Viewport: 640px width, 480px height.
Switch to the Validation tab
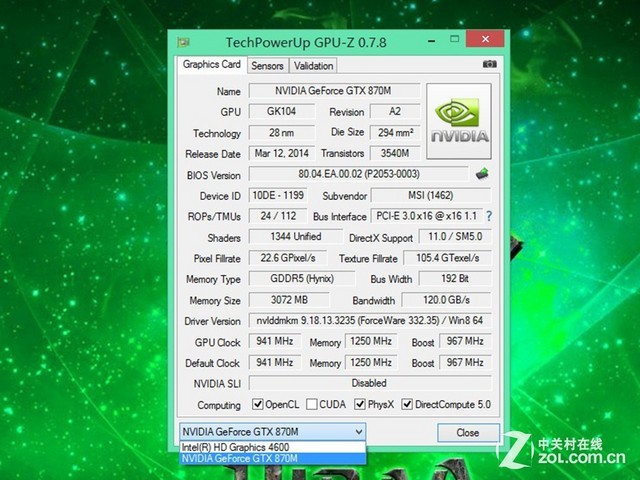313,66
